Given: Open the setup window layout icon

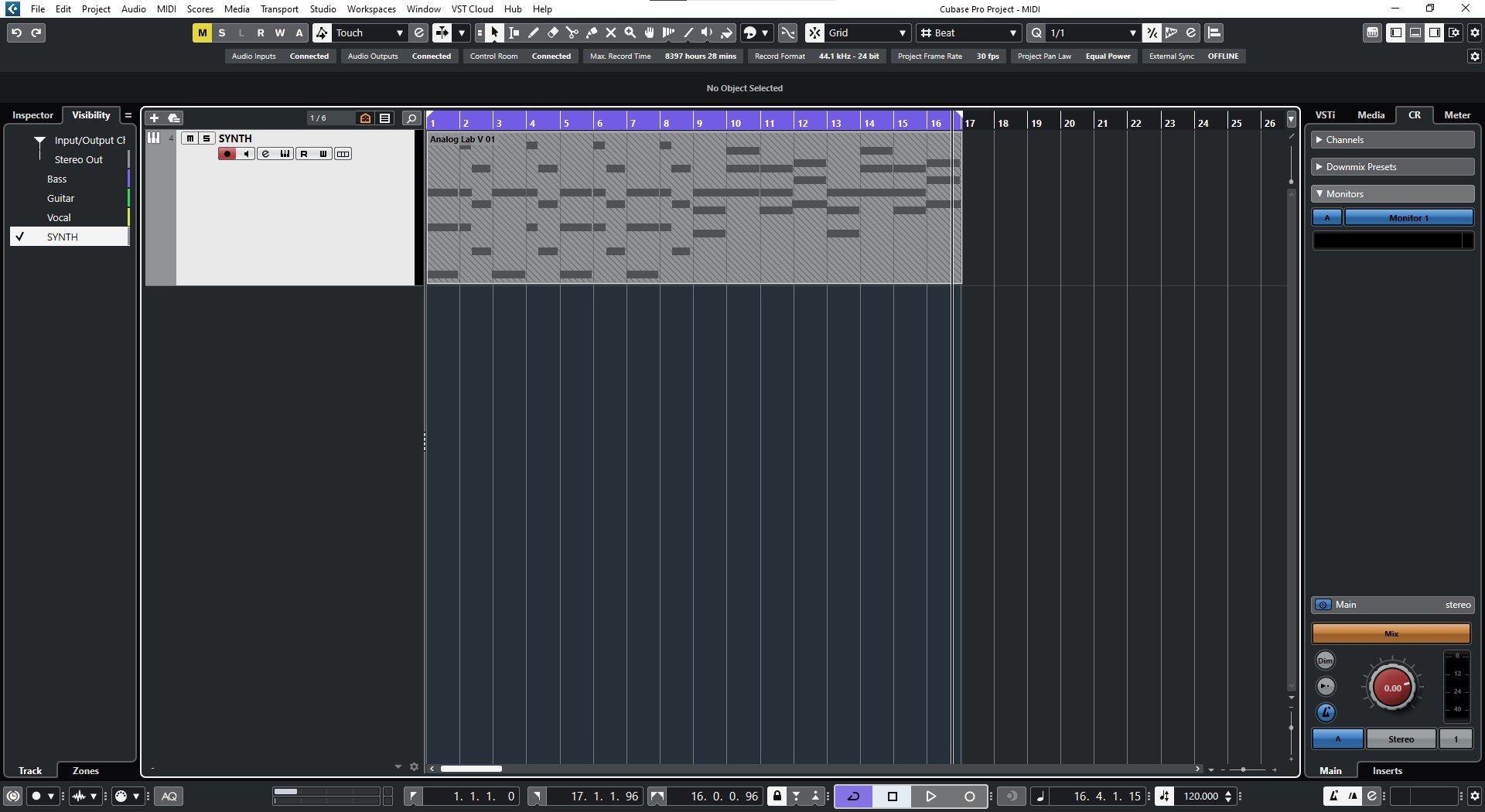Looking at the screenshot, I should (x=1454, y=32).
